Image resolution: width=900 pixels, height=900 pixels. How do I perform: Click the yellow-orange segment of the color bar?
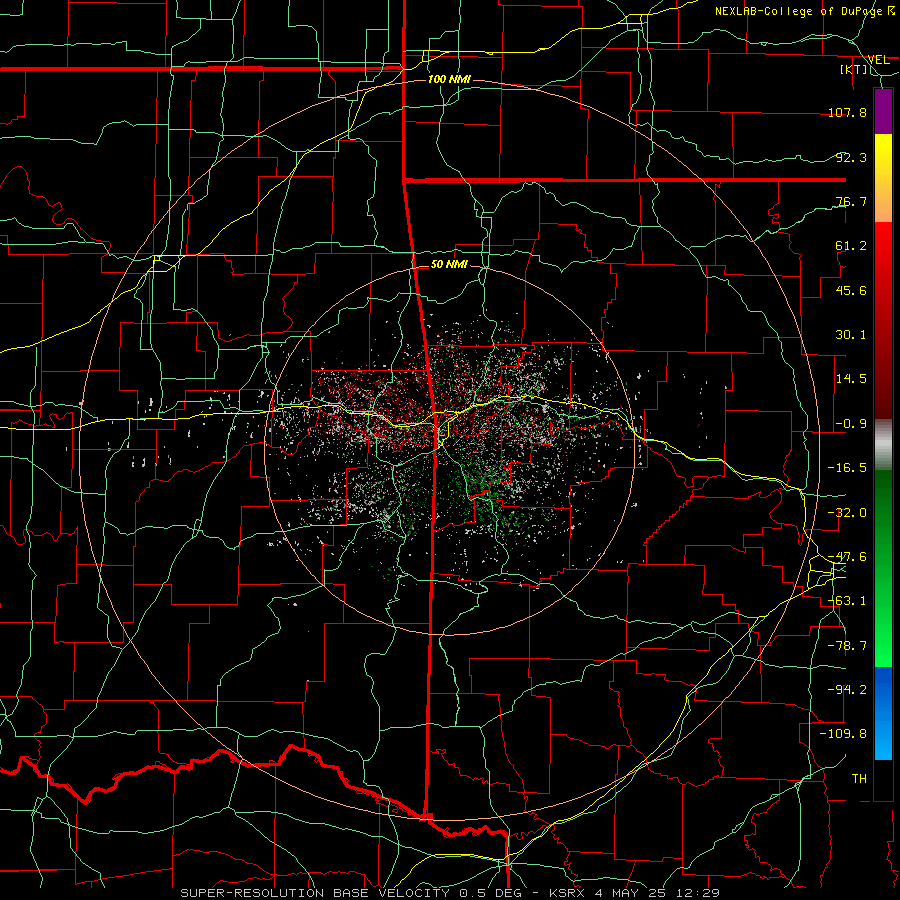883,178
